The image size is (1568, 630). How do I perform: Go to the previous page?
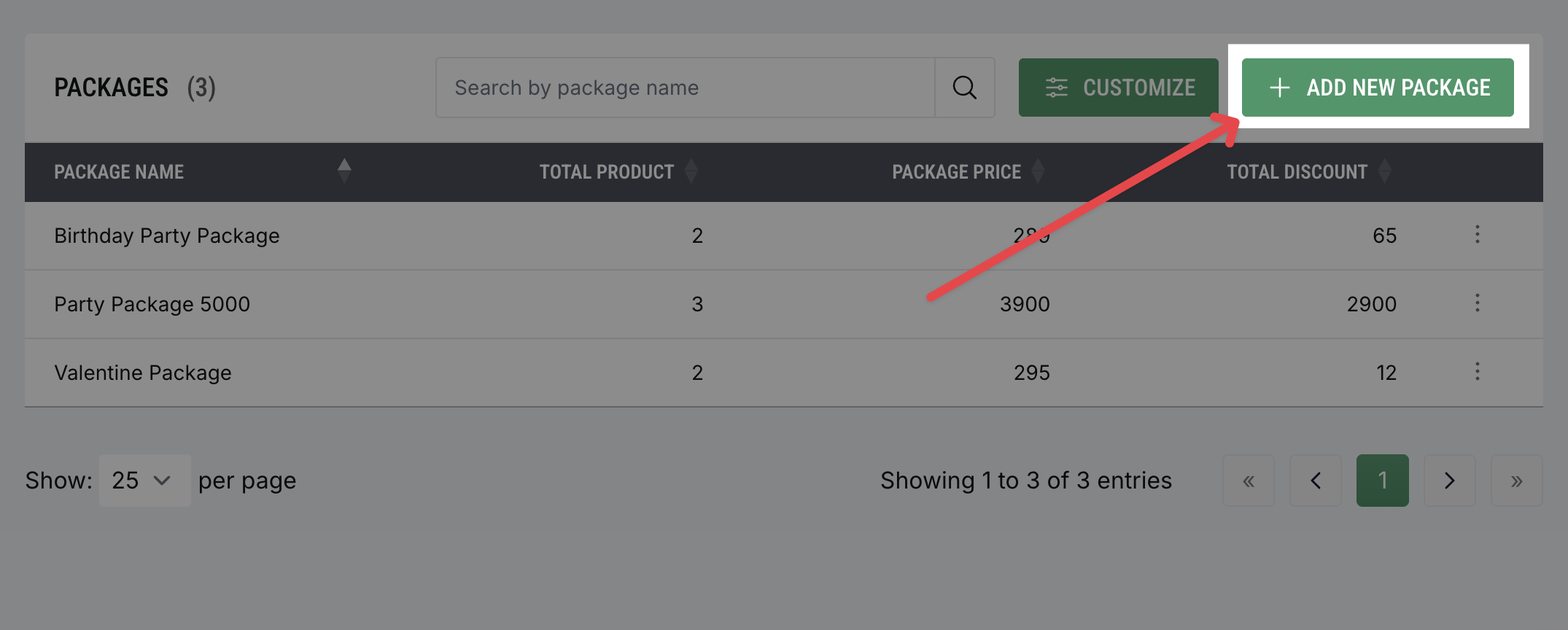tap(1316, 481)
